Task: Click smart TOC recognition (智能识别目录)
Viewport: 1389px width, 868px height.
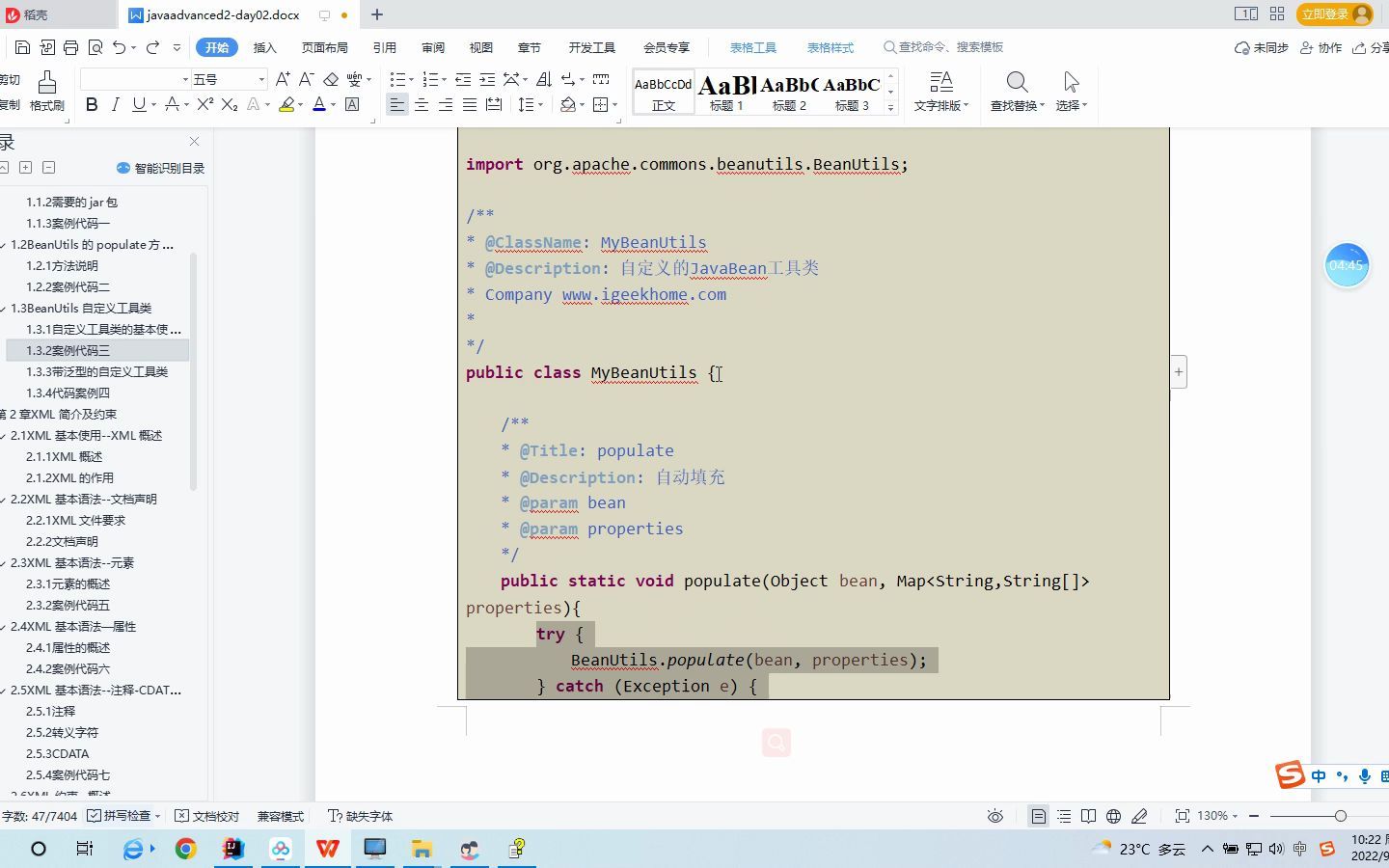Action: 160,168
